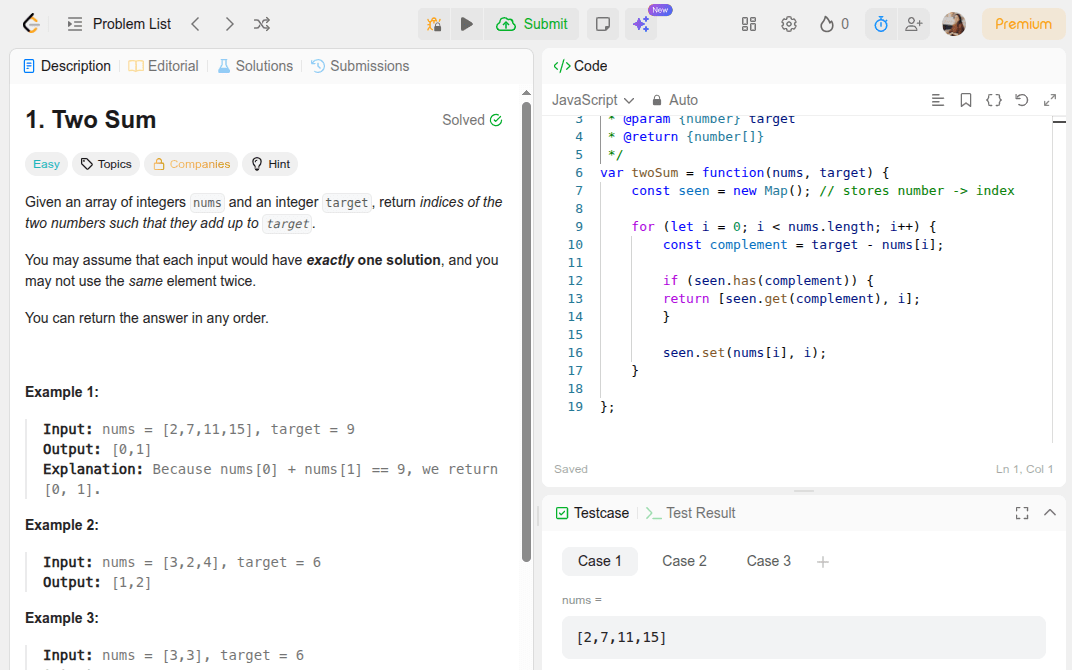Switch to the Submissions tab
1072x670 pixels.
pos(360,66)
